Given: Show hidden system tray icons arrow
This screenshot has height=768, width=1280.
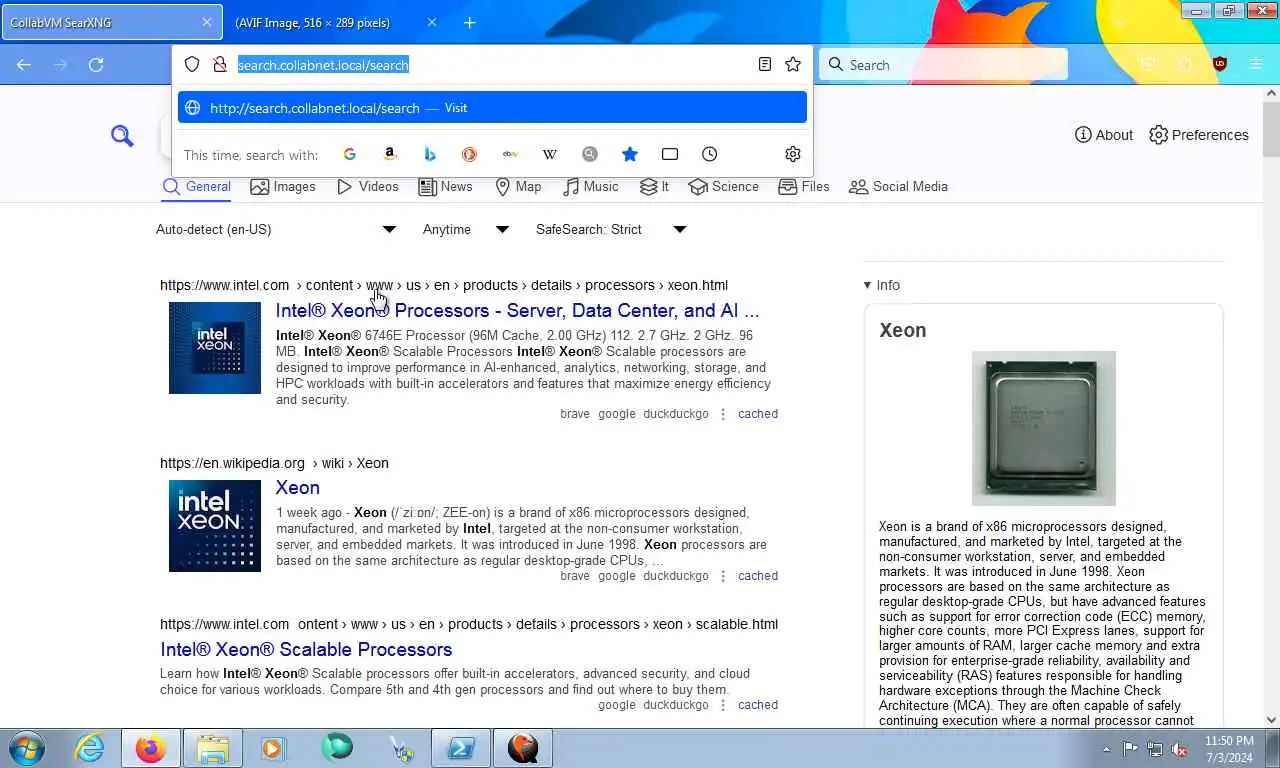Looking at the screenshot, I should [x=1106, y=749].
